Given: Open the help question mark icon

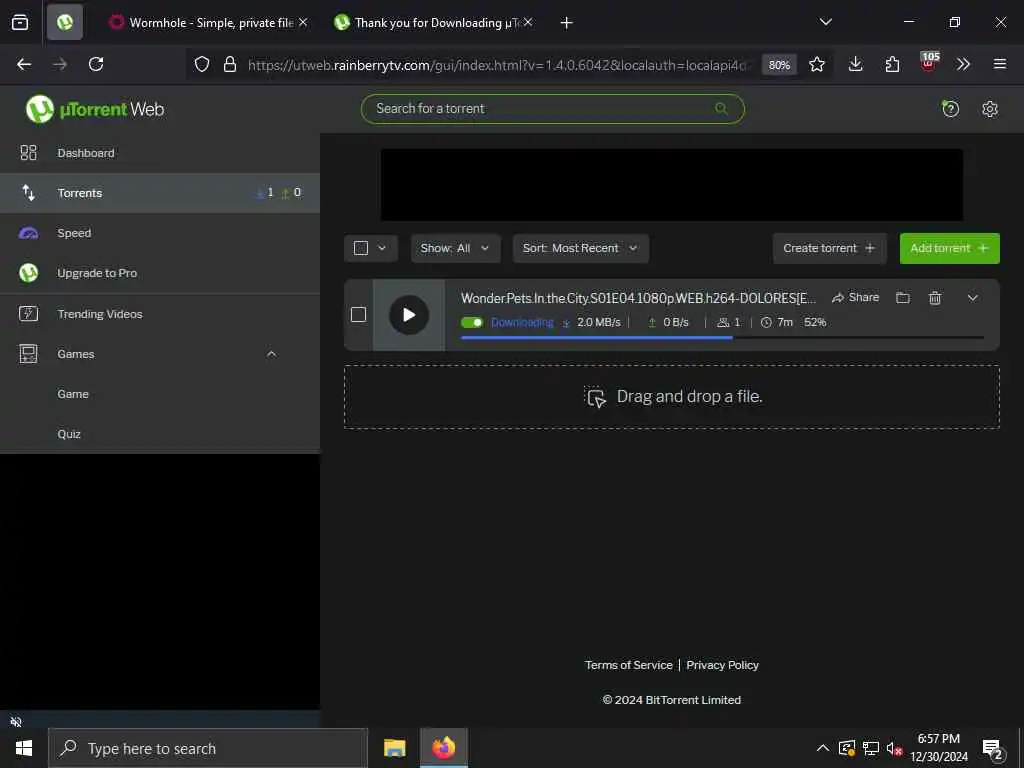Looking at the screenshot, I should tap(950, 108).
